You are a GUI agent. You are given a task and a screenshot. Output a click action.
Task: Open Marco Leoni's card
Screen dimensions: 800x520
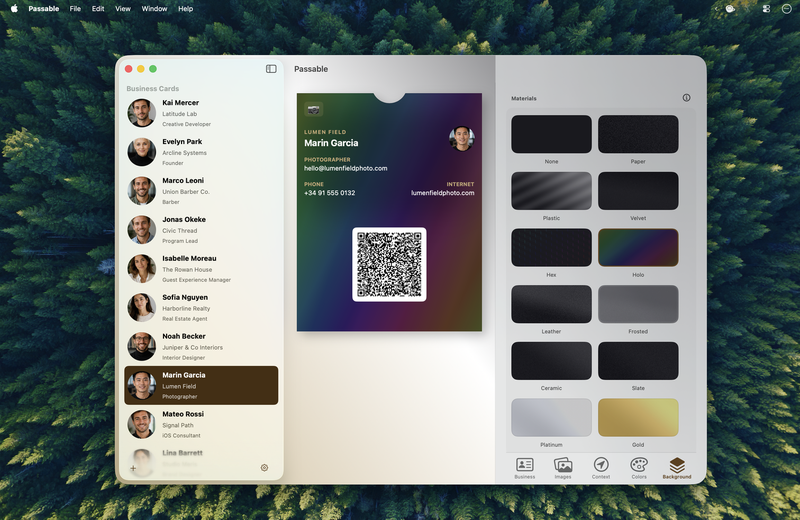click(201, 191)
